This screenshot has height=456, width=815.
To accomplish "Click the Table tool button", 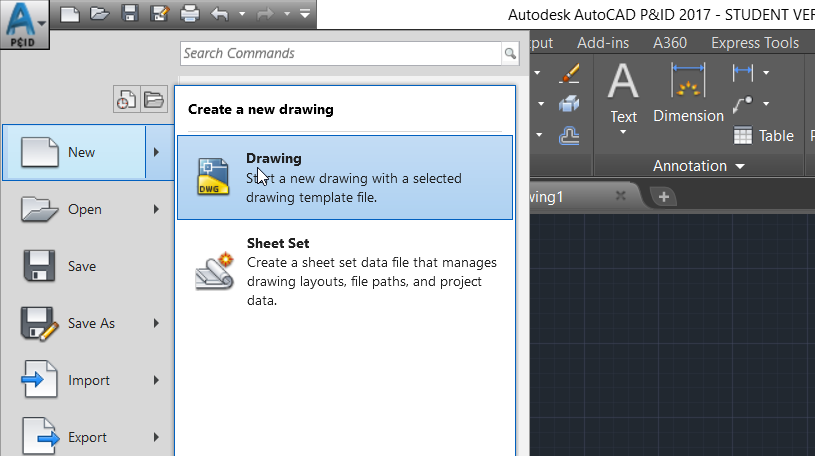I will [x=763, y=136].
